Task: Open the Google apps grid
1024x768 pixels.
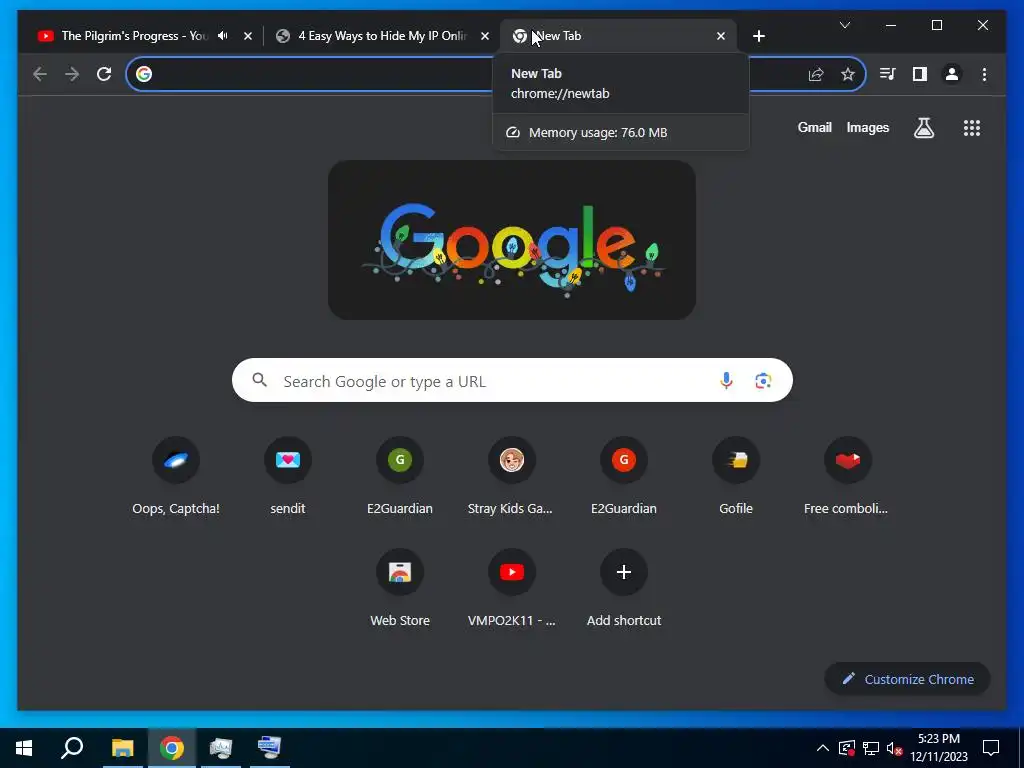Action: pos(972,128)
